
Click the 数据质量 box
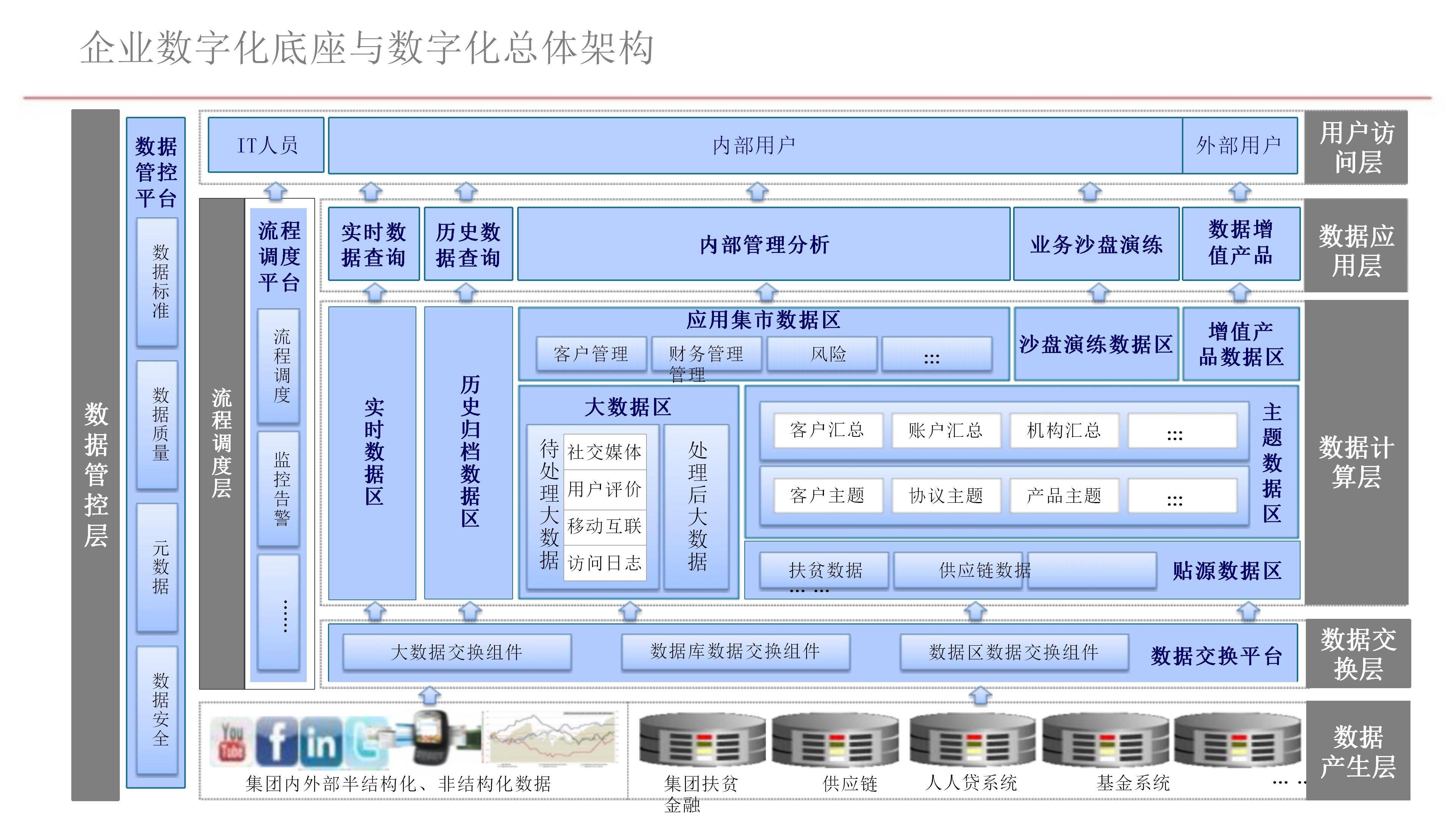(157, 425)
